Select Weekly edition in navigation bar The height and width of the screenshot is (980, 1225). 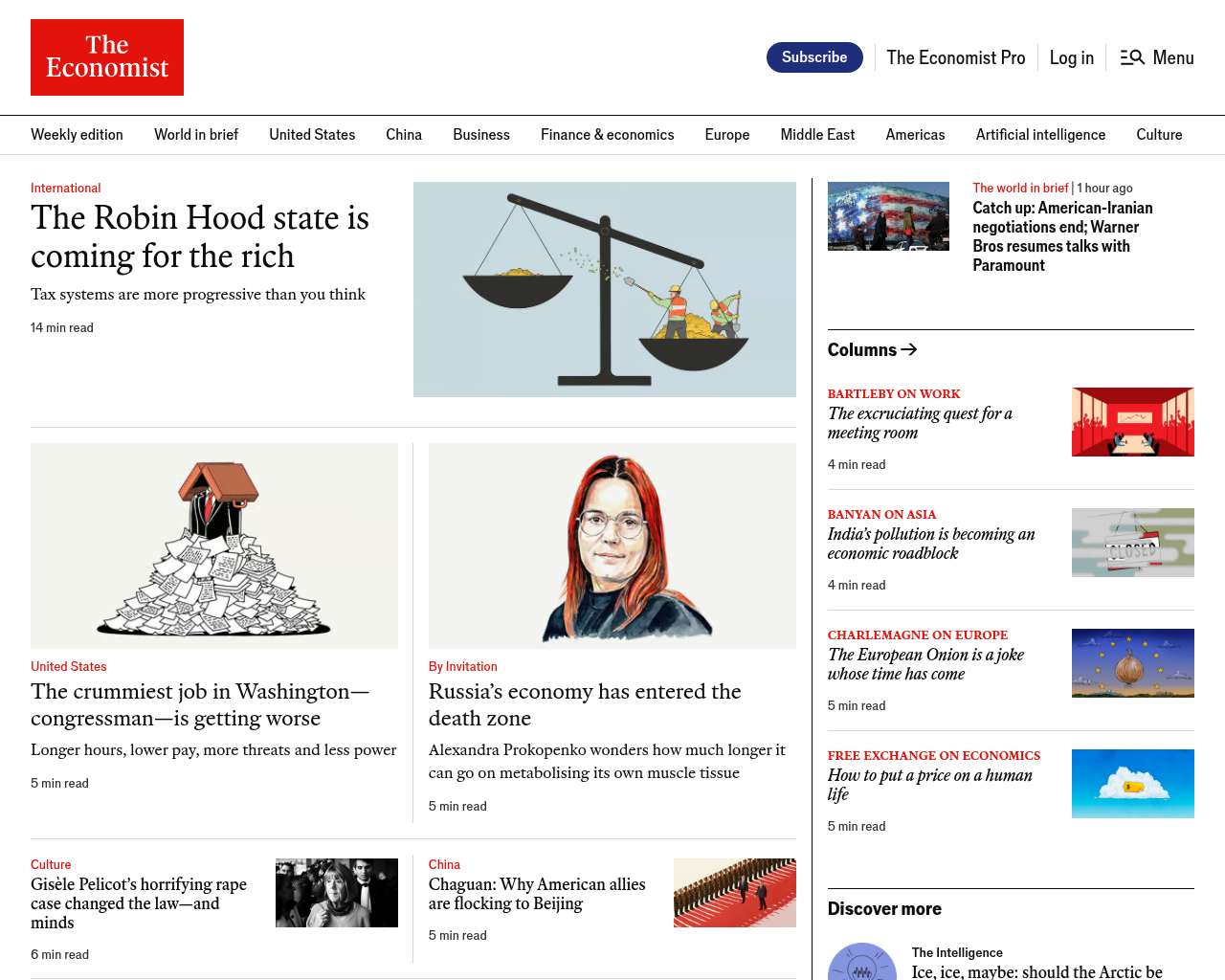(x=77, y=135)
